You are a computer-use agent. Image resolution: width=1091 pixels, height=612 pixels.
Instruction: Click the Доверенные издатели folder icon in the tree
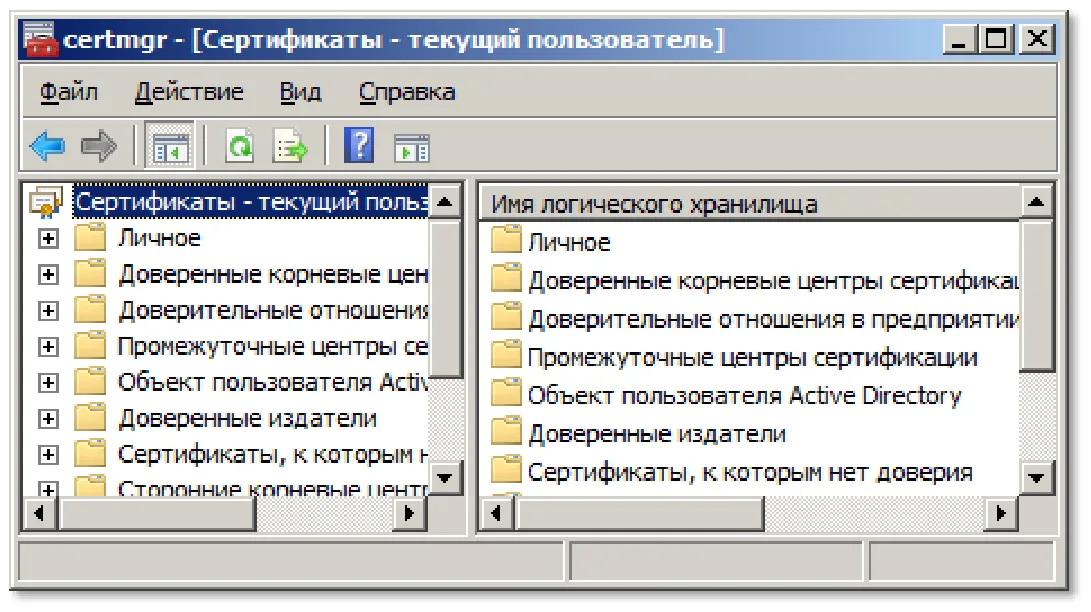click(90, 417)
